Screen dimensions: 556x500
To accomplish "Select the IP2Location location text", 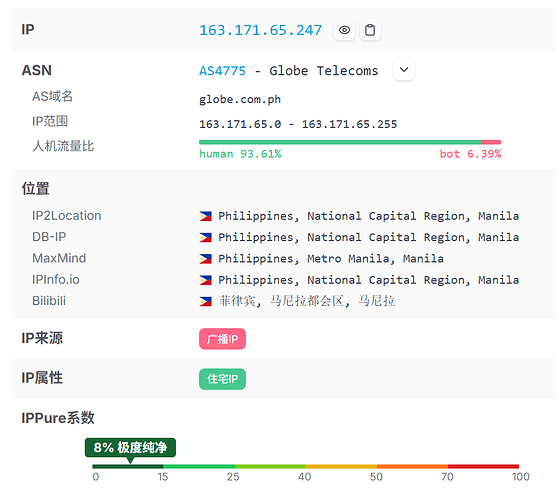I will click(x=368, y=216).
